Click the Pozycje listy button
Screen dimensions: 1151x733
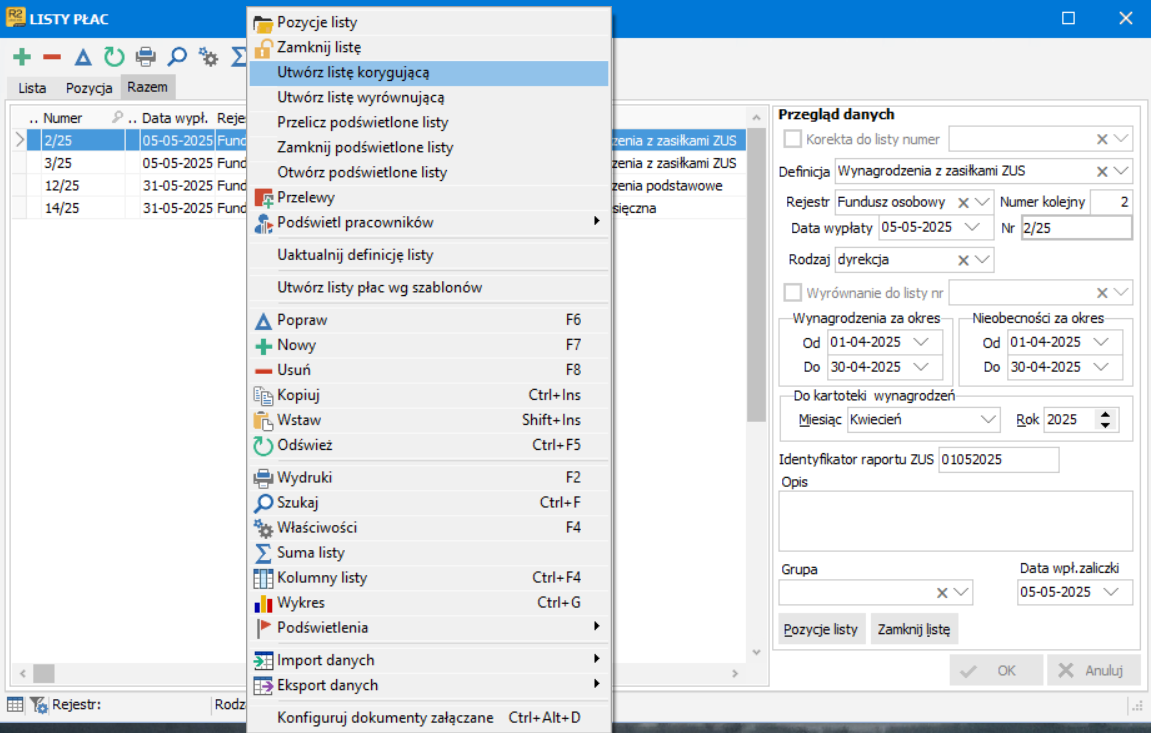coord(821,630)
